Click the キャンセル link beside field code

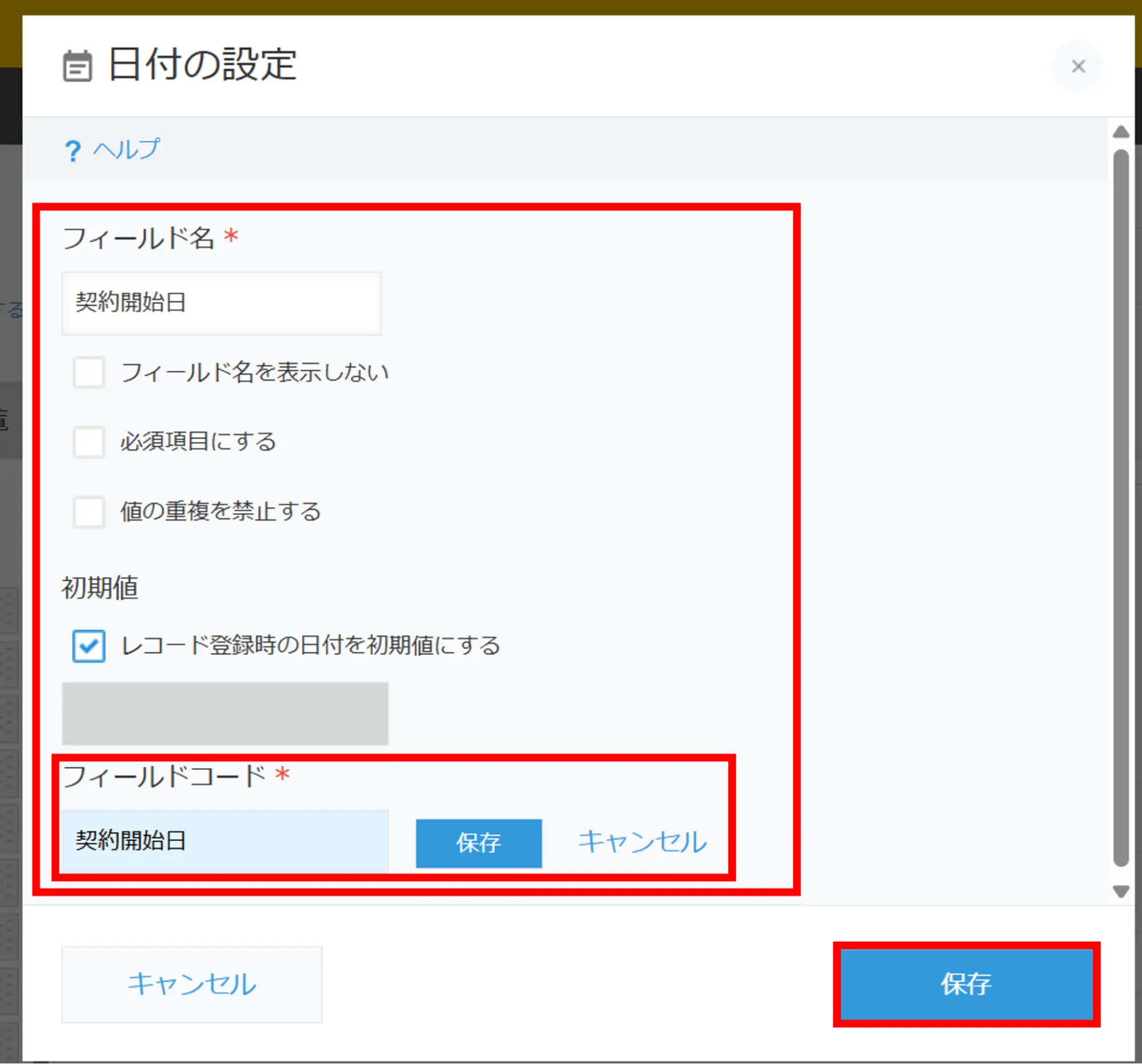[x=642, y=842]
